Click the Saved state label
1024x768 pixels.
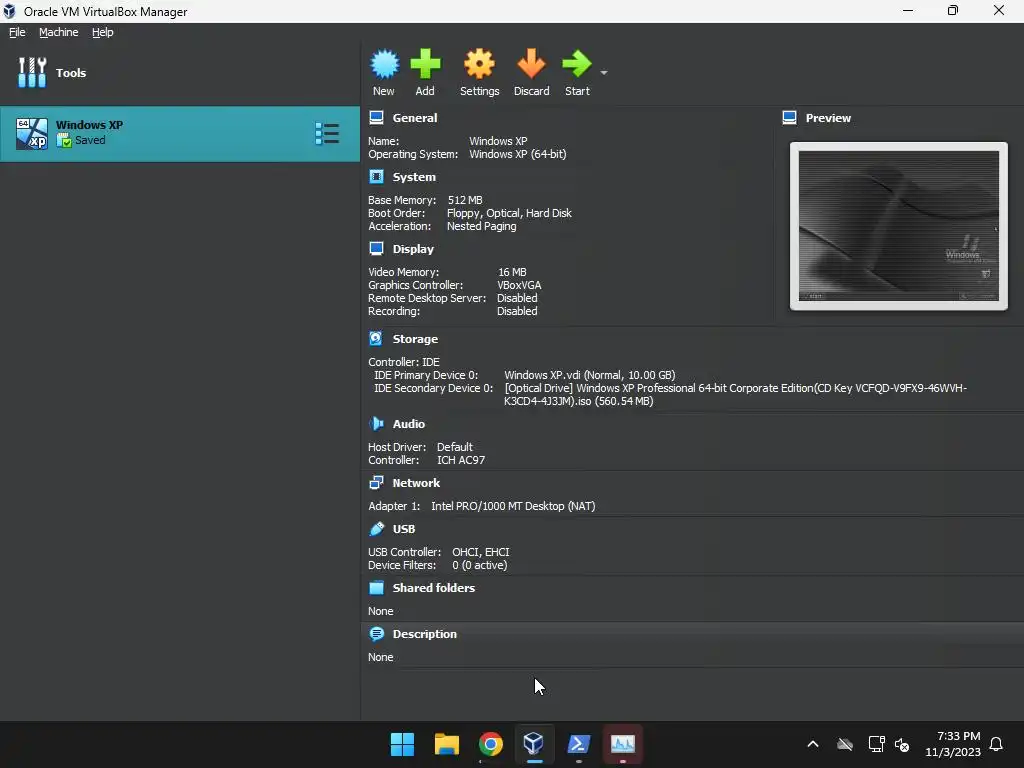pyautogui.click(x=90, y=140)
